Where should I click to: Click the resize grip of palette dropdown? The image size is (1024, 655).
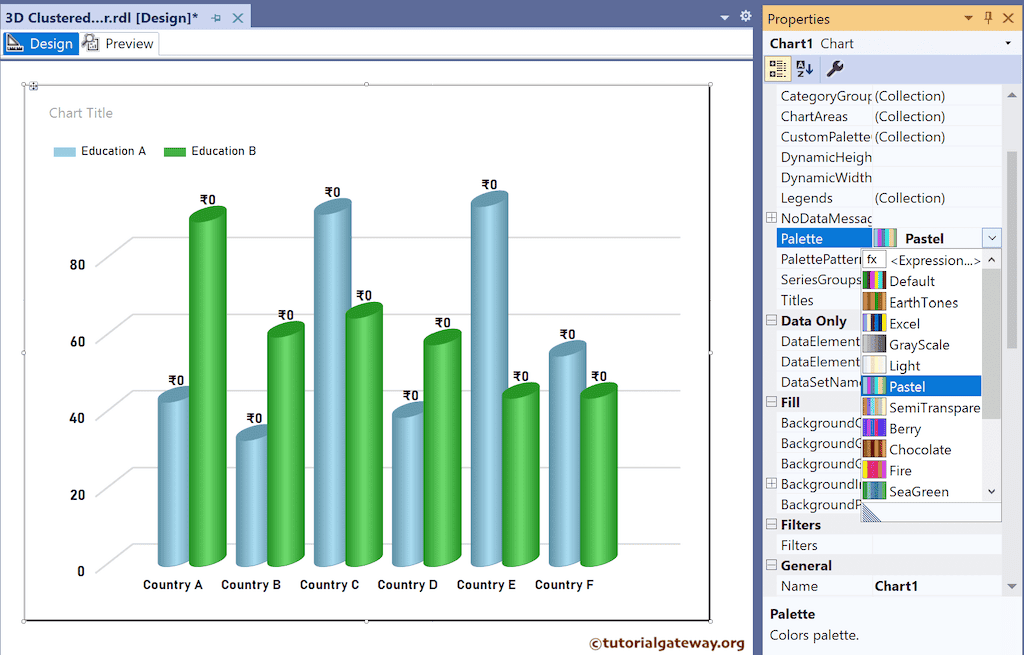871,512
